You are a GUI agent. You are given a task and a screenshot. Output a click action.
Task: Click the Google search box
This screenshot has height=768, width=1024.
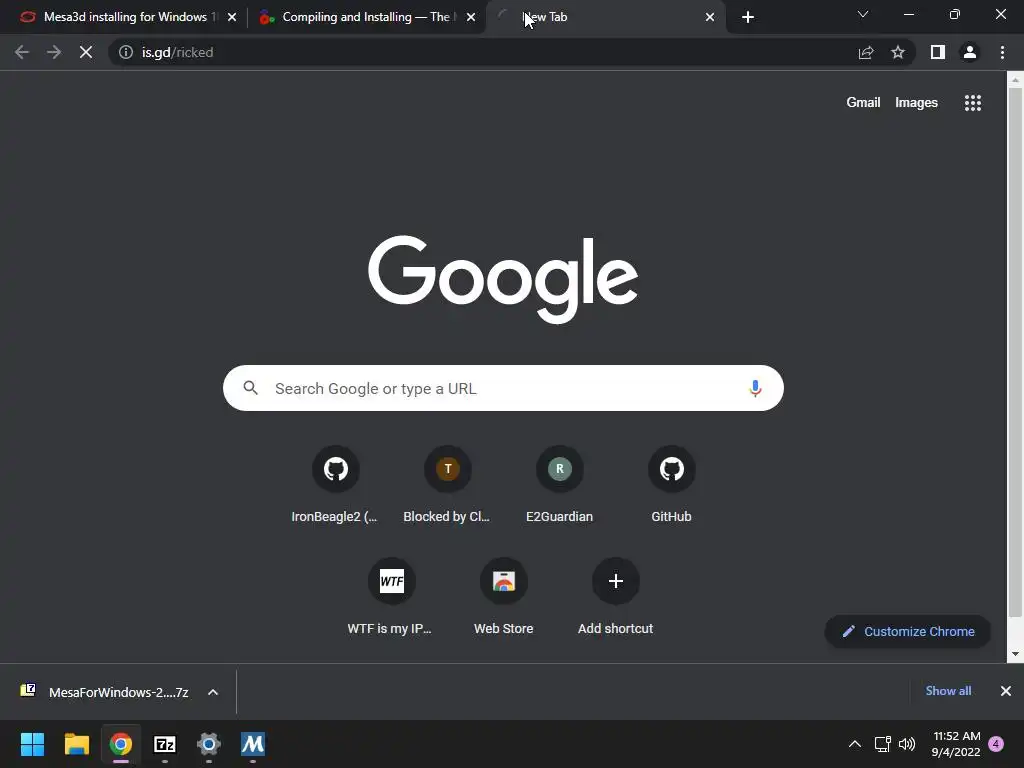[503, 388]
